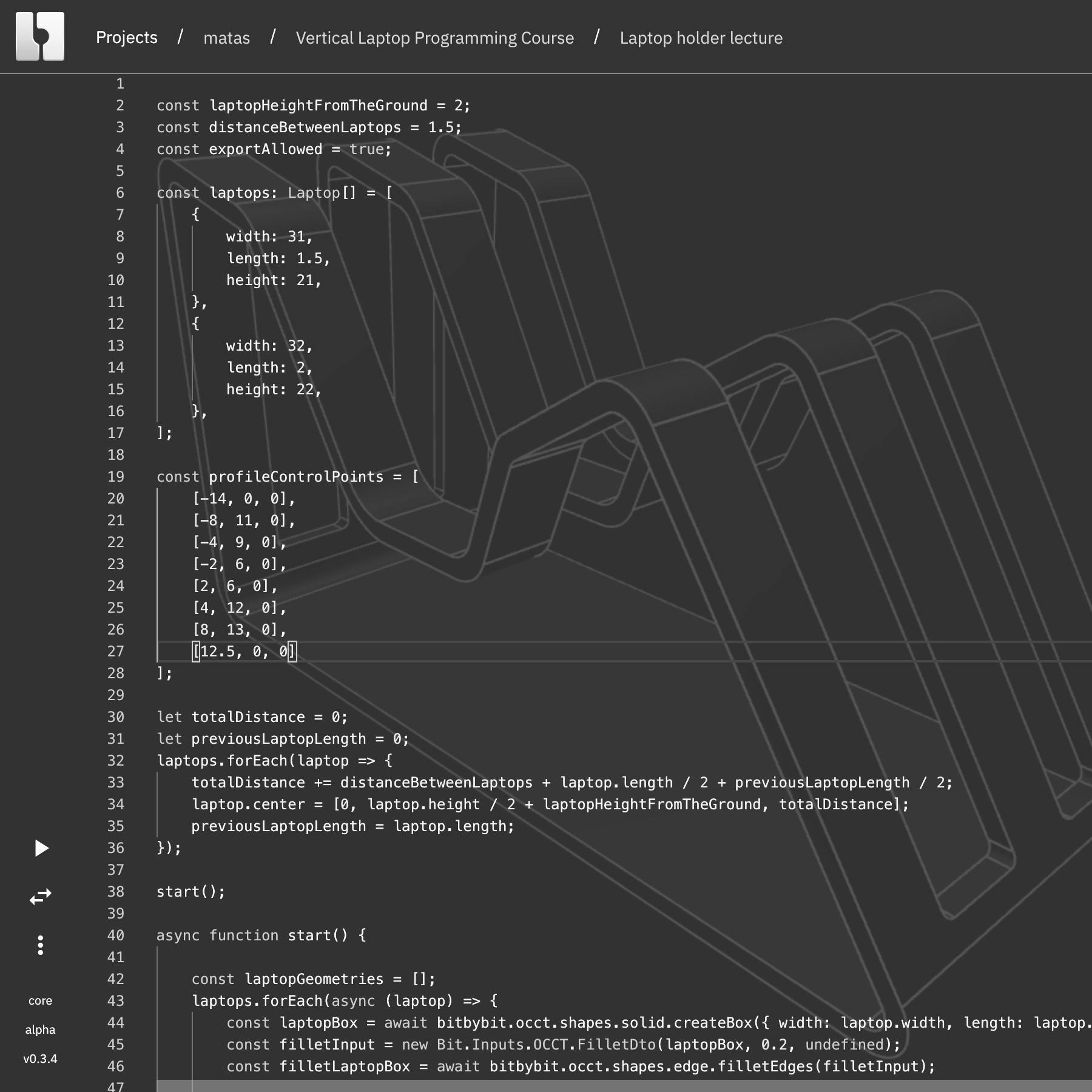Click the 'const filletLaptopBox' line
Image resolution: width=1092 pixels, height=1092 pixels.
tap(581, 1067)
